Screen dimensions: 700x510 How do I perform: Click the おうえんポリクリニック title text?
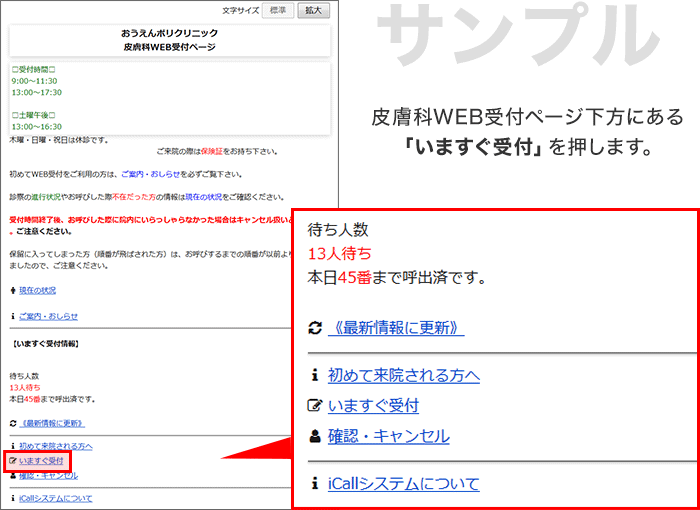pyautogui.click(x=169, y=33)
